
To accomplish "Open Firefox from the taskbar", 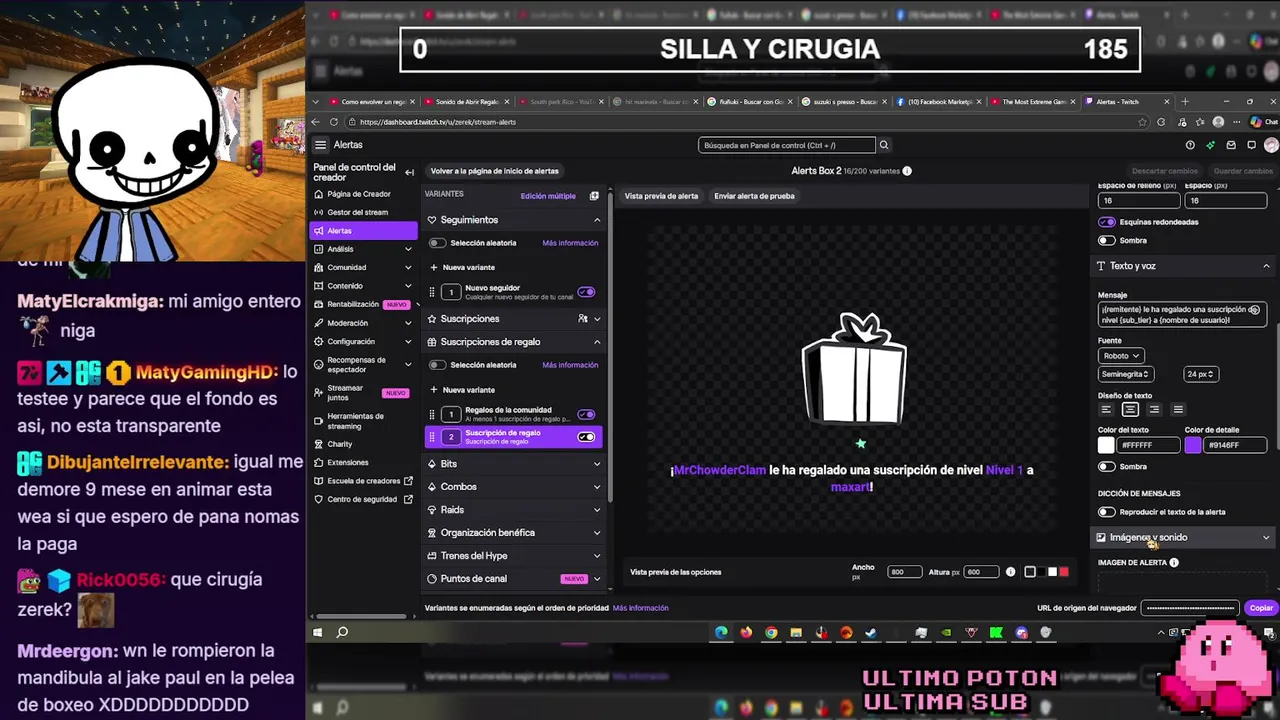I will pyautogui.click(x=746, y=632).
